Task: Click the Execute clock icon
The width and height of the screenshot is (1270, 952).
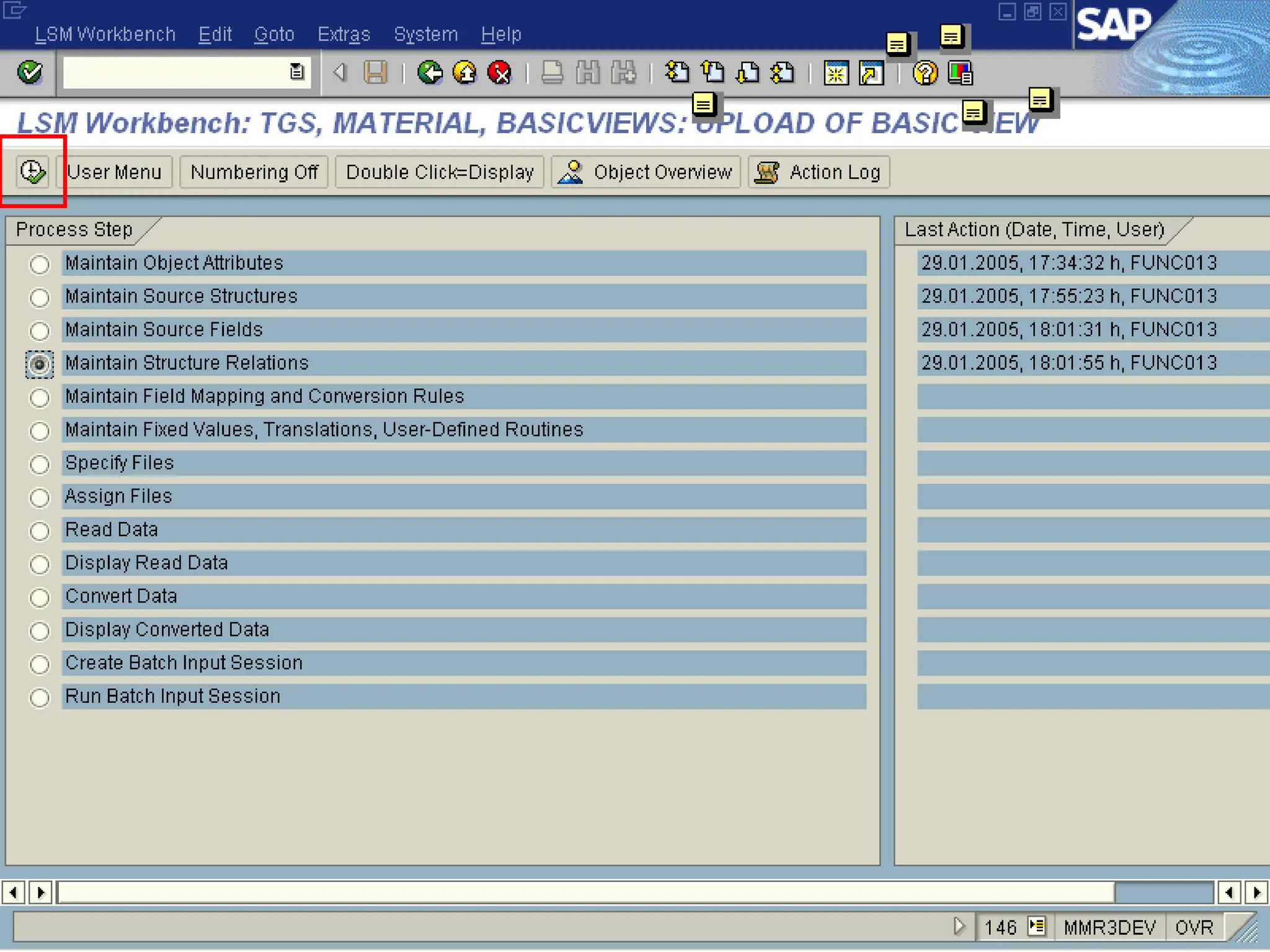Action: point(32,172)
